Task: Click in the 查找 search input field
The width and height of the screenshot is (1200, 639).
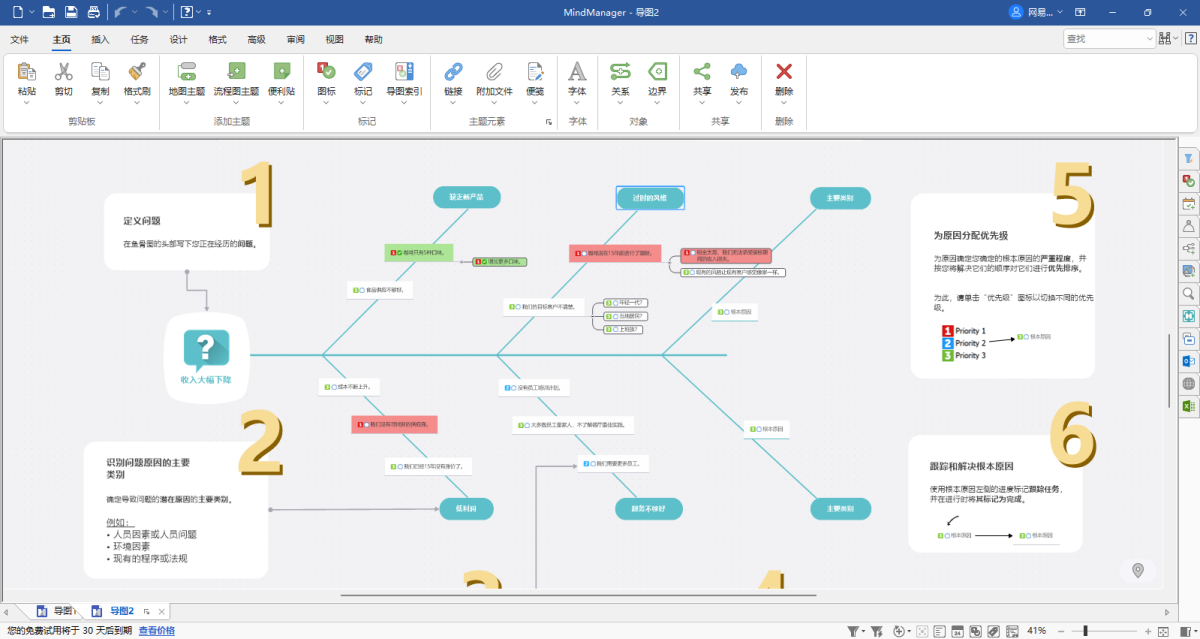Action: click(x=1109, y=39)
